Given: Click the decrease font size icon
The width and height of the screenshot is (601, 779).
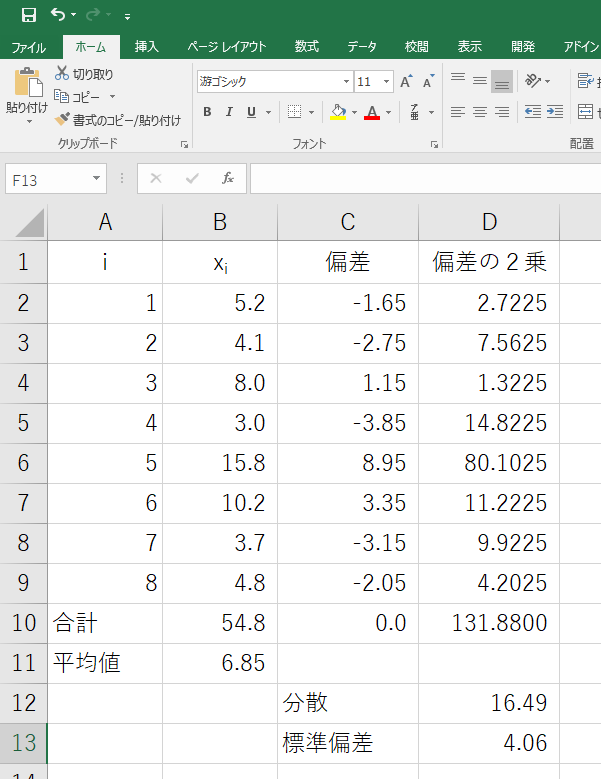Looking at the screenshot, I should pyautogui.click(x=428, y=81).
